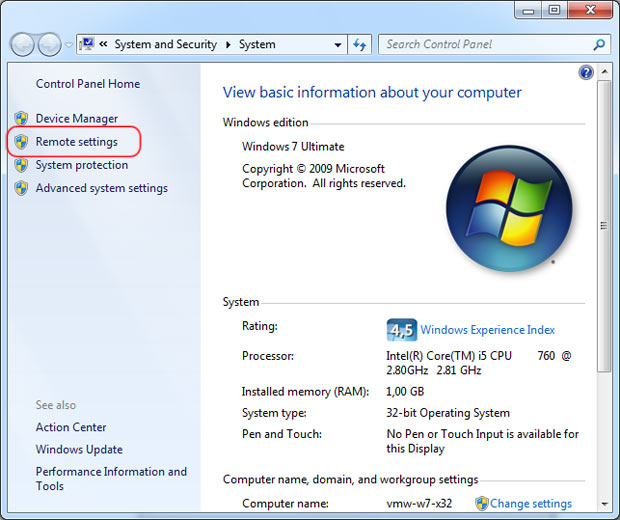Minimize the System window
The width and height of the screenshot is (620, 520).
(x=528, y=10)
